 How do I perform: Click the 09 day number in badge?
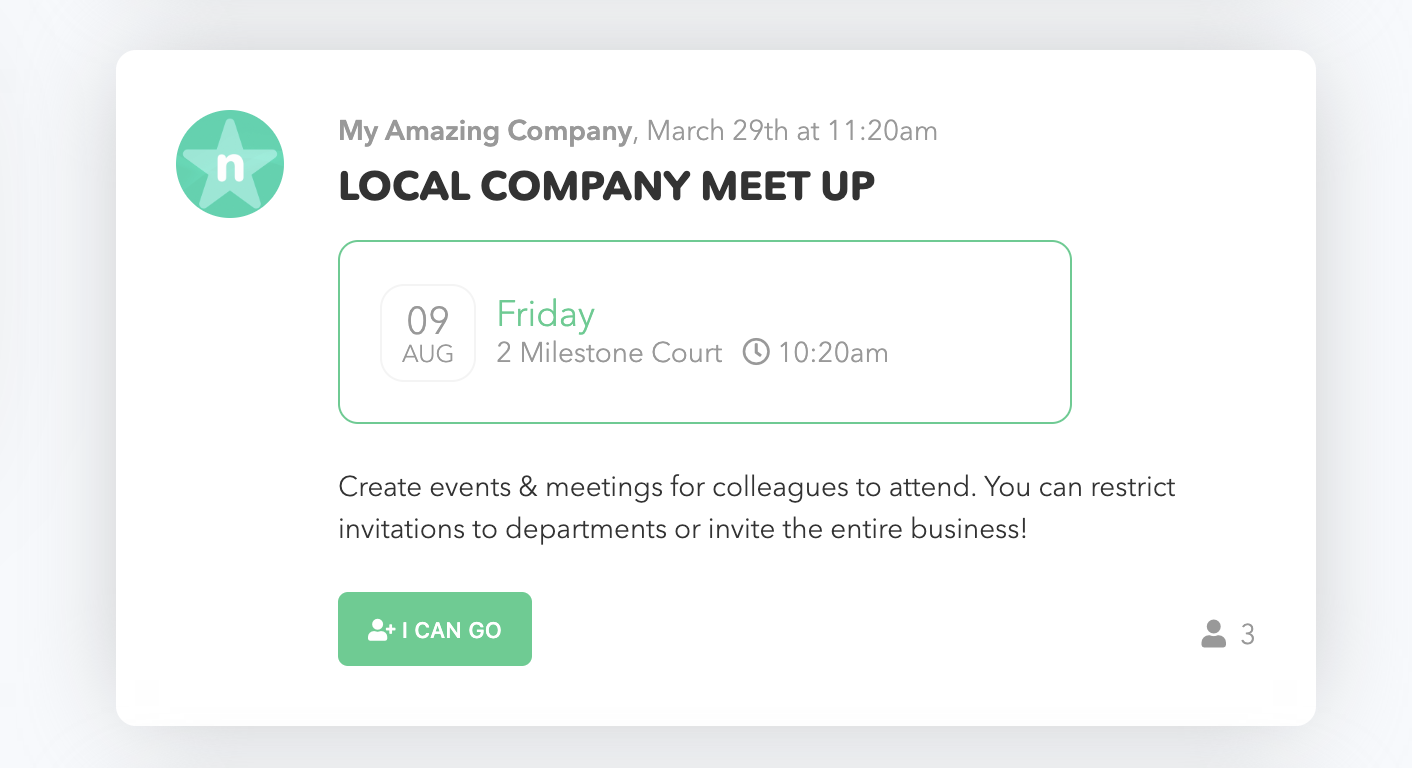[428, 321]
